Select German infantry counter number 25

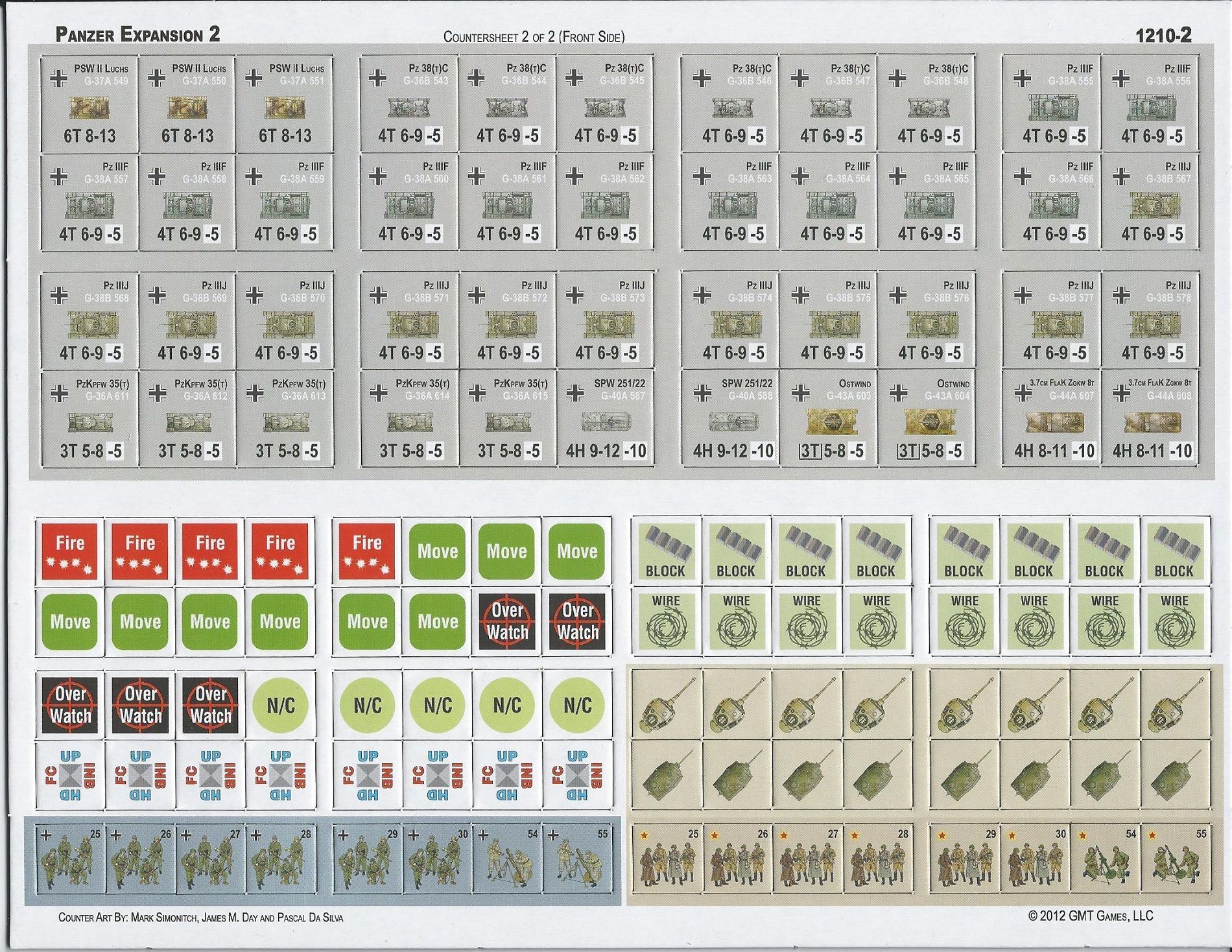click(70, 861)
